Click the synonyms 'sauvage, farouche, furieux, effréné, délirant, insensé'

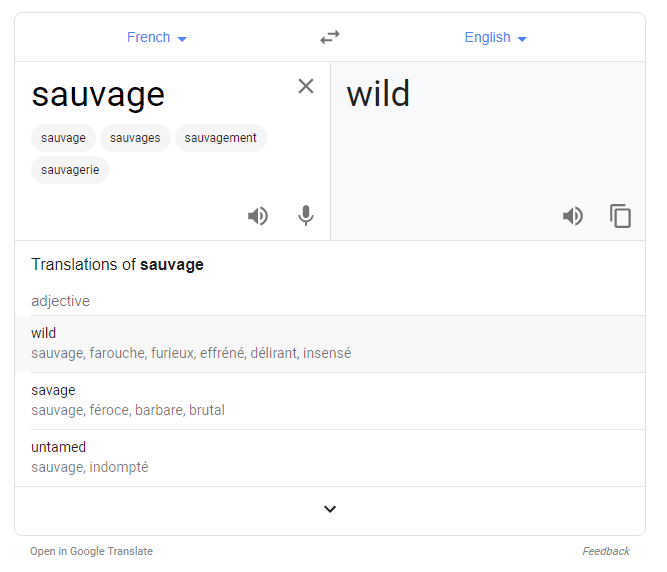[191, 353]
